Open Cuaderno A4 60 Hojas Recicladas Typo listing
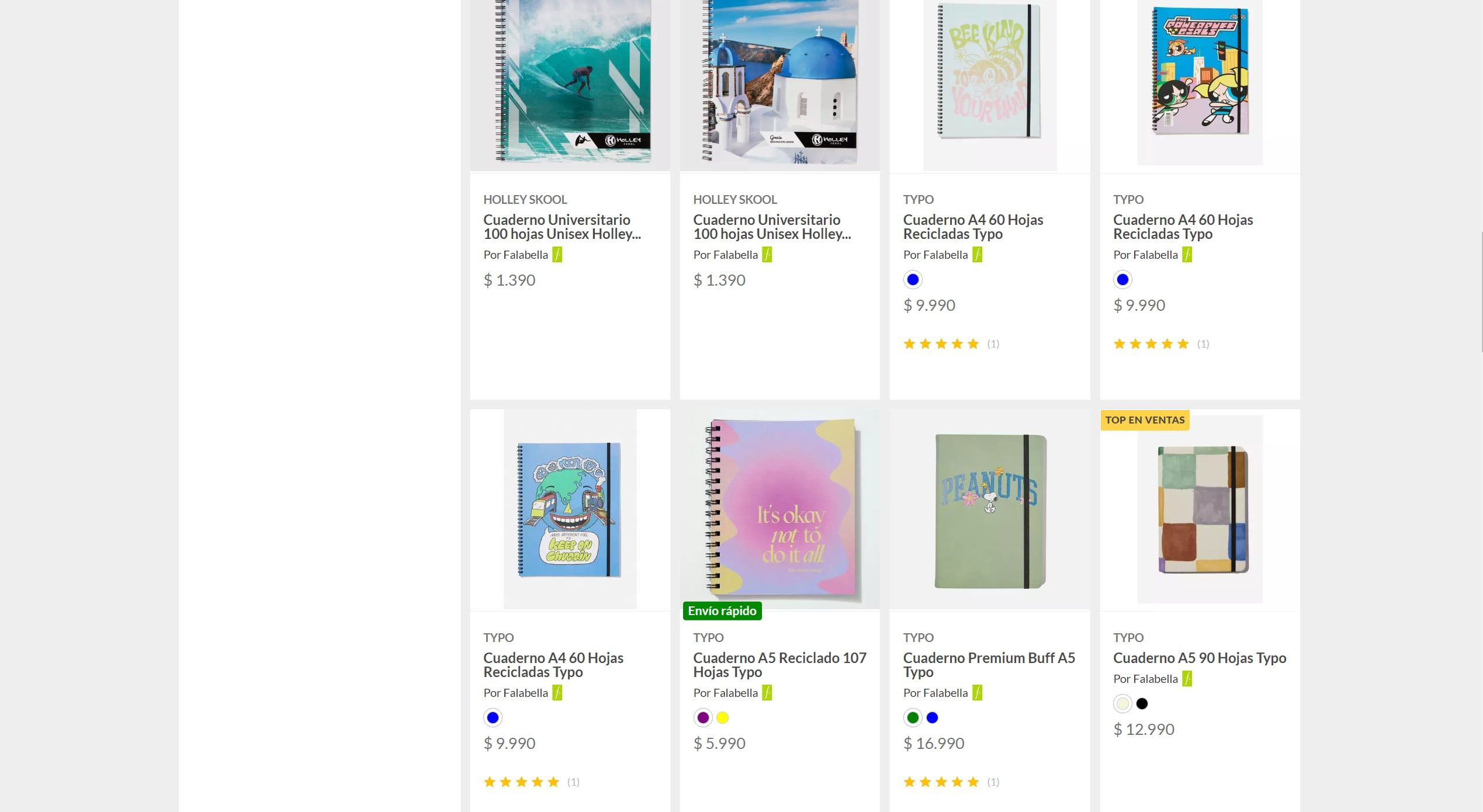Viewport: 1483px width, 812px height. 973,227
